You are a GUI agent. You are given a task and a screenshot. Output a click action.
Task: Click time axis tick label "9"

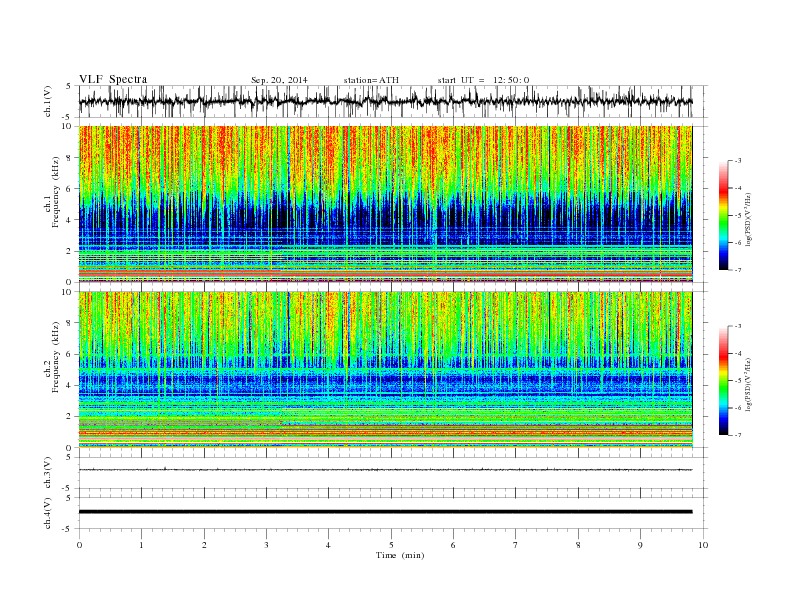[640, 545]
